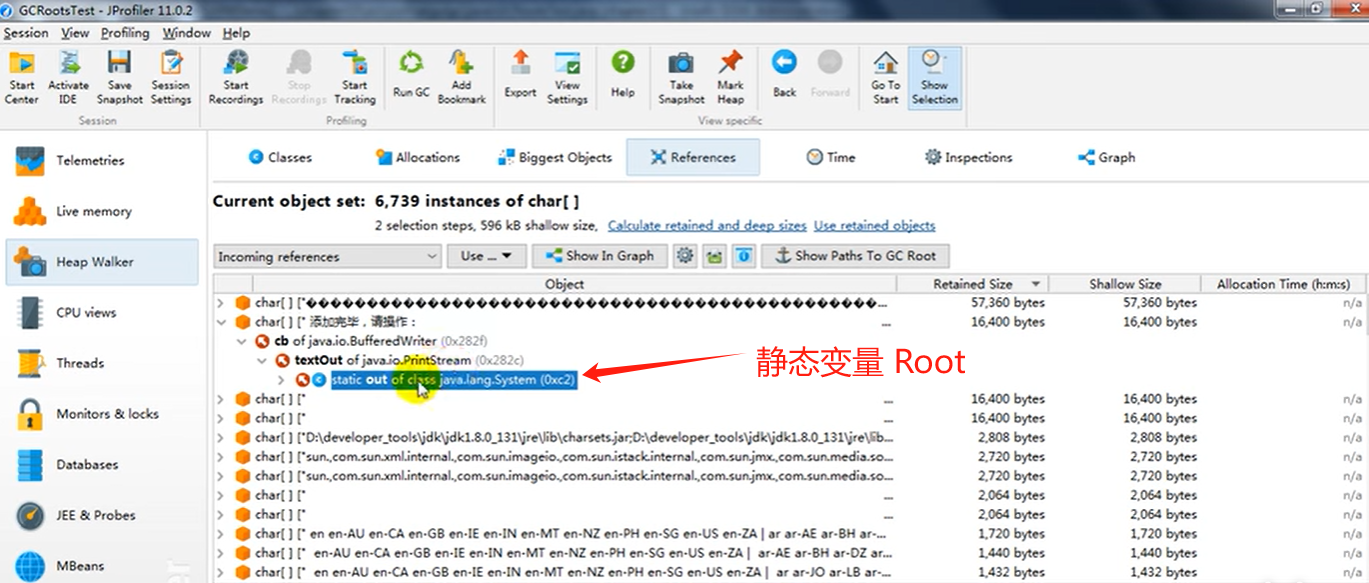Click the green icon between the gear and blue icons
Screen dimensions: 1369x583
point(714,256)
